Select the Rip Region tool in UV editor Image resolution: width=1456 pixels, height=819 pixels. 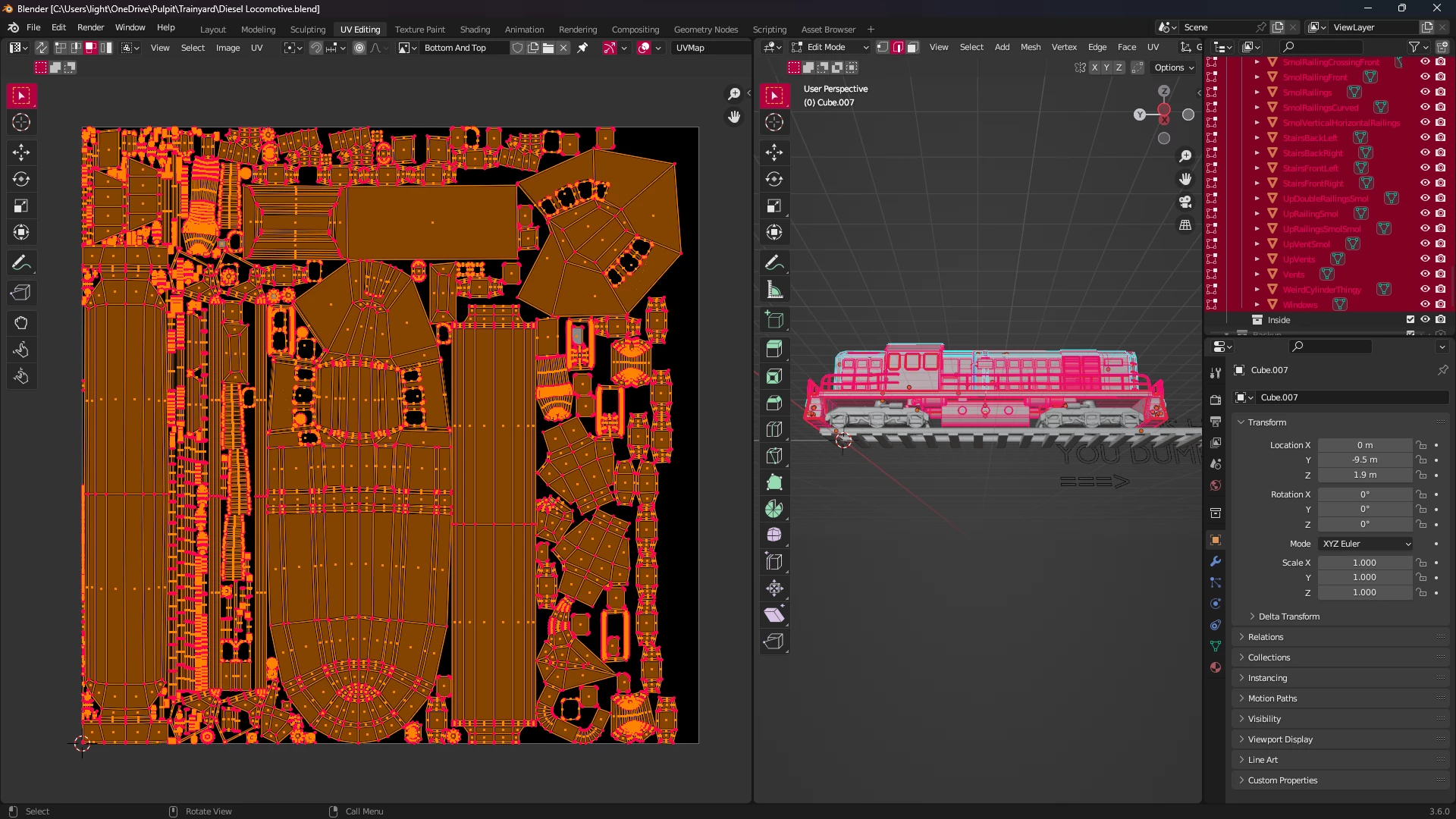pos(21,293)
